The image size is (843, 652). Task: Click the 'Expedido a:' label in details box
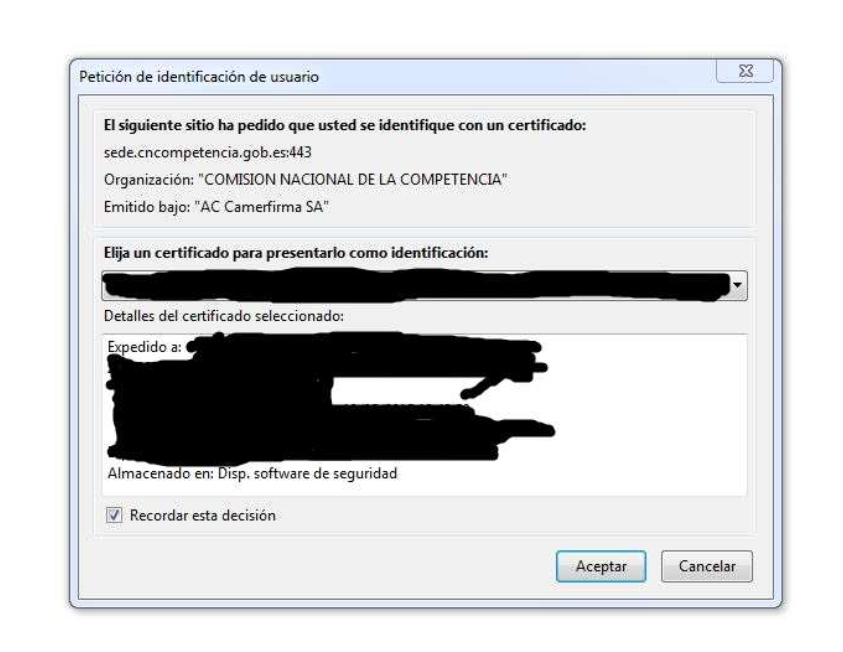click(145, 347)
